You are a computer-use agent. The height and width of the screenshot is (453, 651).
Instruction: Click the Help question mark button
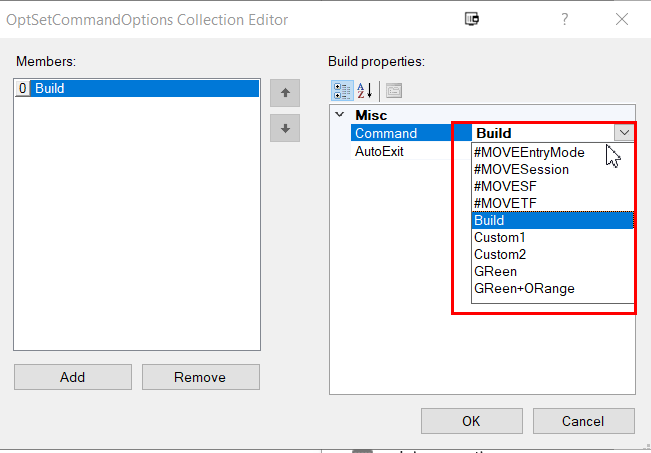[565, 18]
